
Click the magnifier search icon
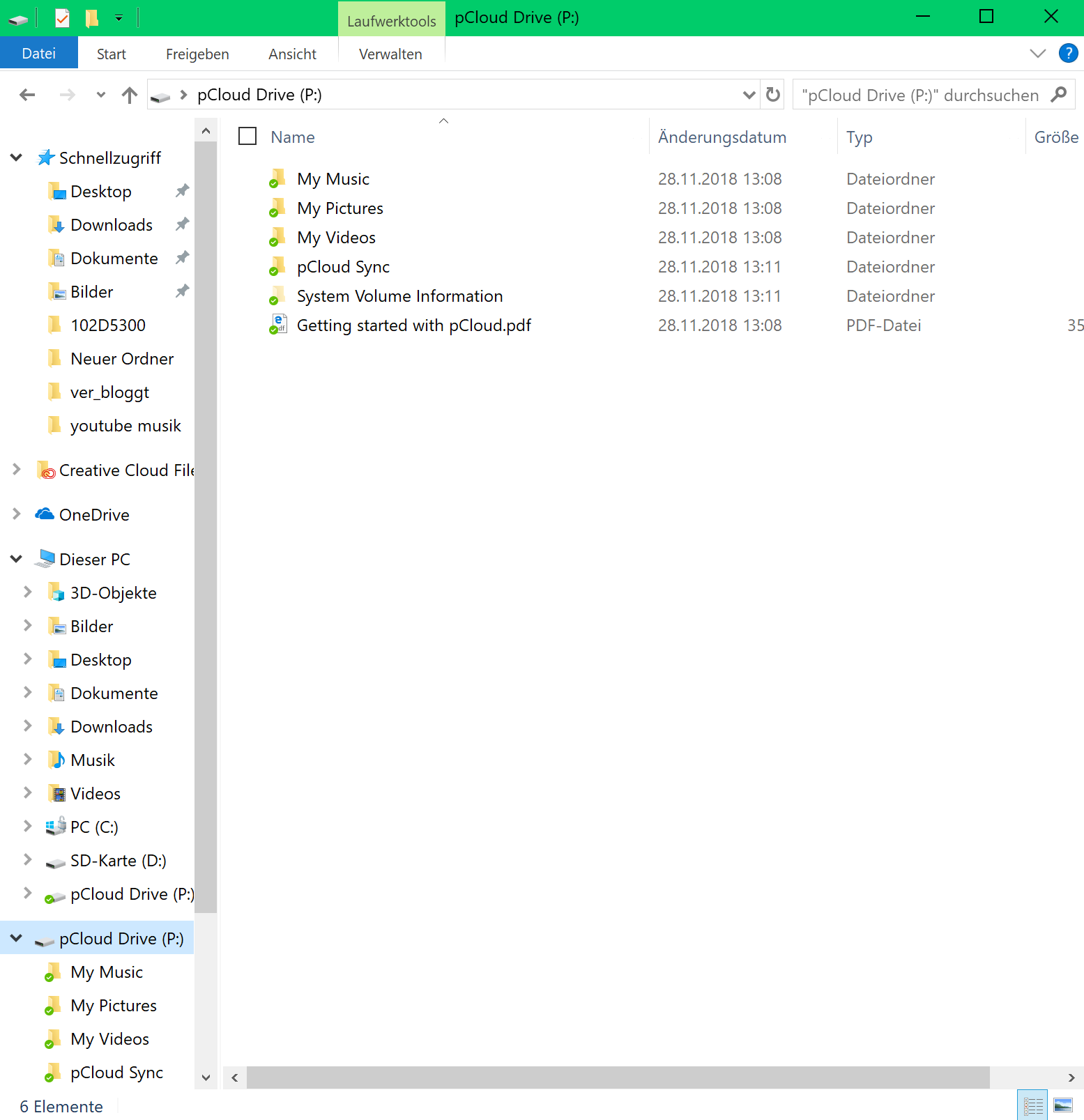pos(1058,94)
